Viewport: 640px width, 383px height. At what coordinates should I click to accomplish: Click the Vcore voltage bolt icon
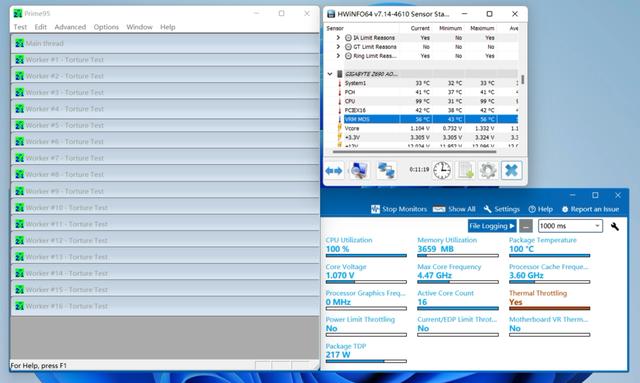point(339,128)
